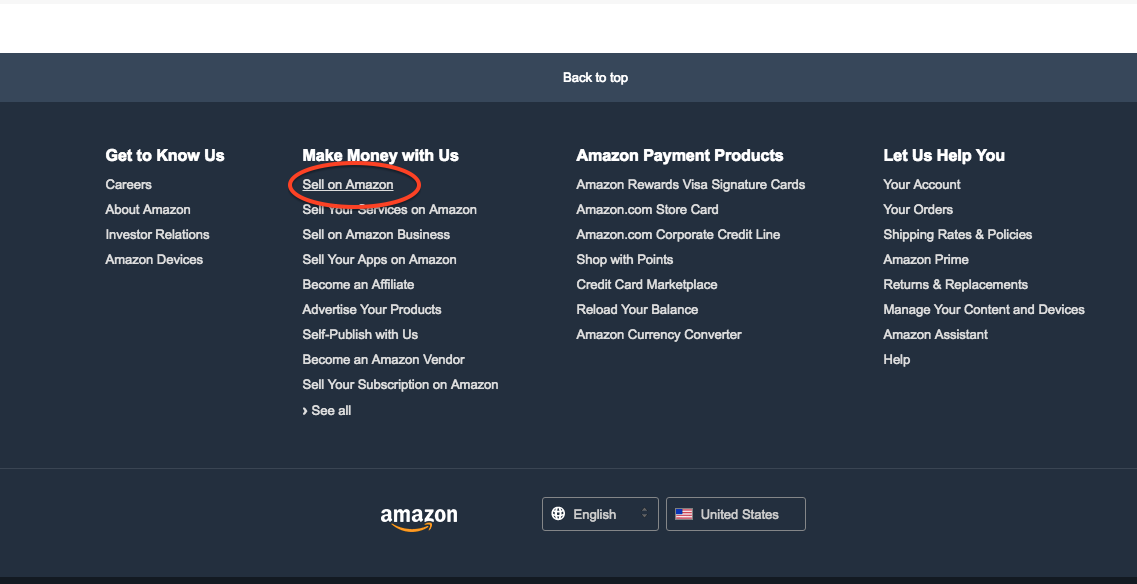The image size is (1137, 584).
Task: Click the Back to top bar
Action: tap(568, 78)
